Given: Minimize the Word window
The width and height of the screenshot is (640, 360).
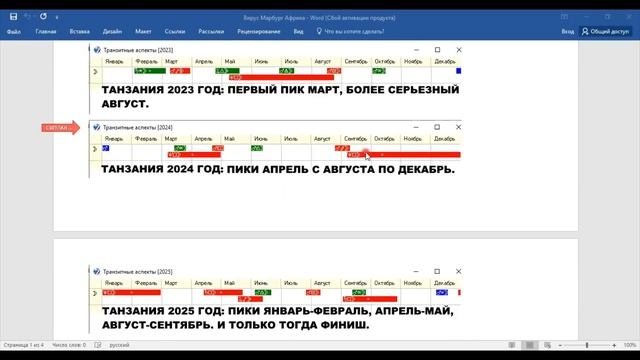Looking at the screenshot, I should [x=587, y=17].
